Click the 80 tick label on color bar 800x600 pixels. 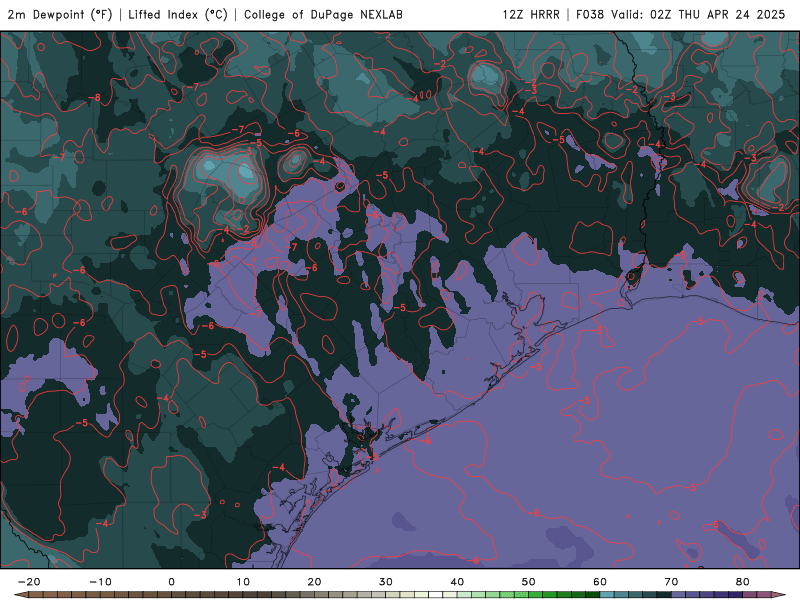pos(743,582)
